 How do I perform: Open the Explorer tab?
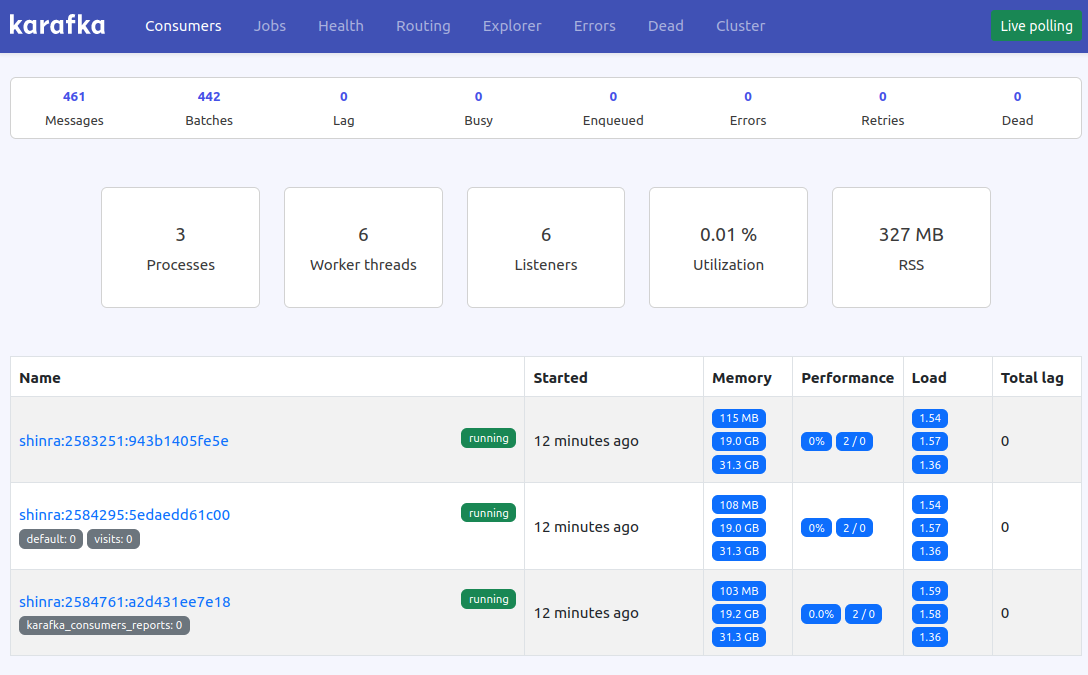pos(512,26)
